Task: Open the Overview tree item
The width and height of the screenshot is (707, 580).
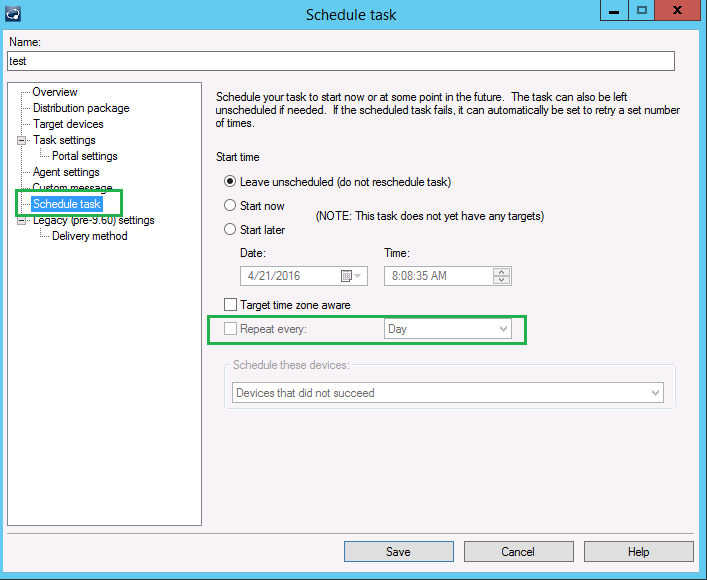Action: pos(54,92)
